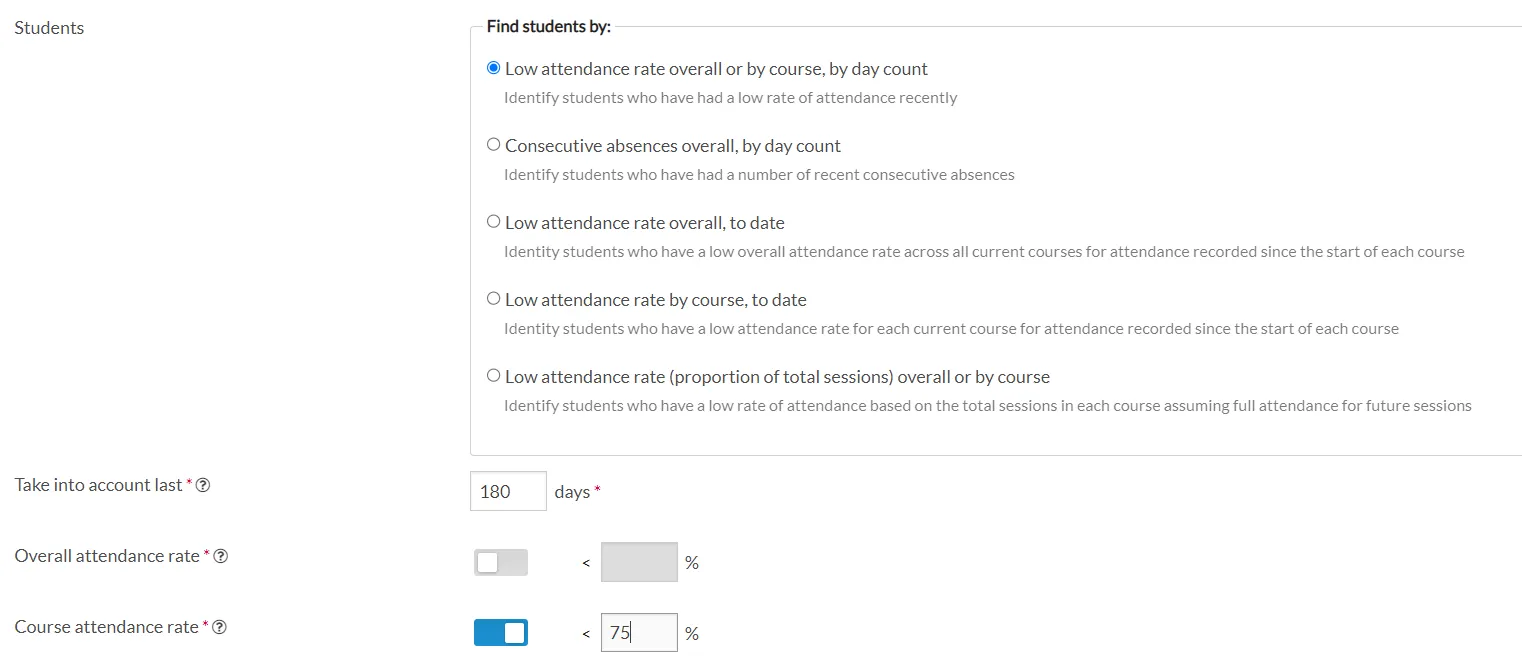Enable the Overall attendance rate switch

pos(501,563)
